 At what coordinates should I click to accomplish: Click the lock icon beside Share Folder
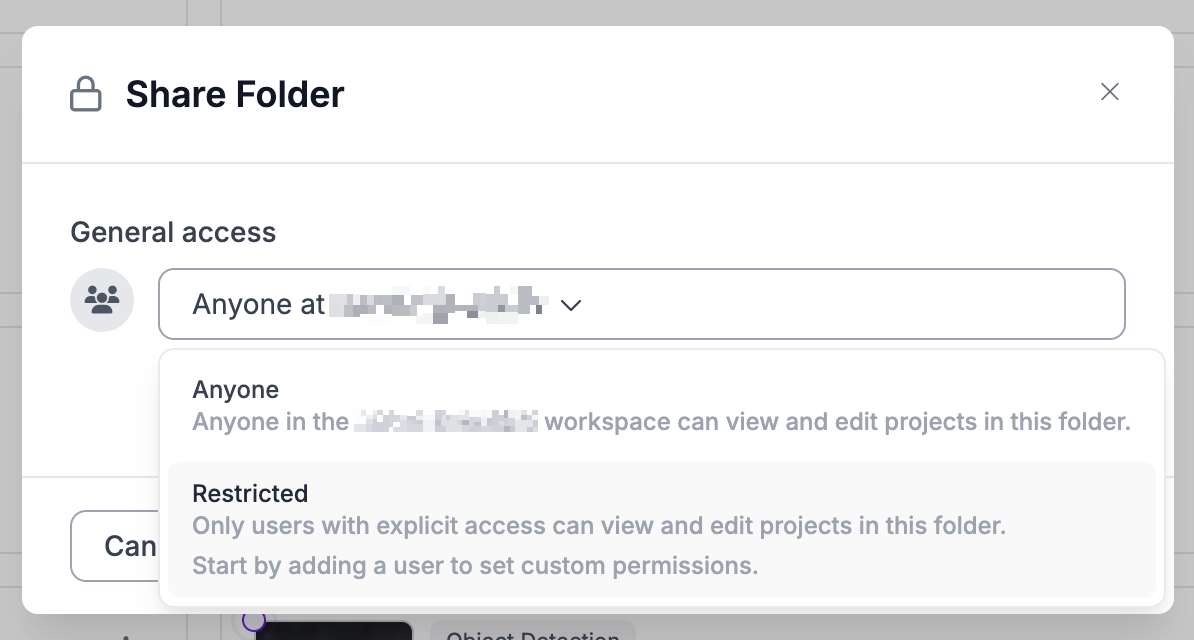pos(86,95)
